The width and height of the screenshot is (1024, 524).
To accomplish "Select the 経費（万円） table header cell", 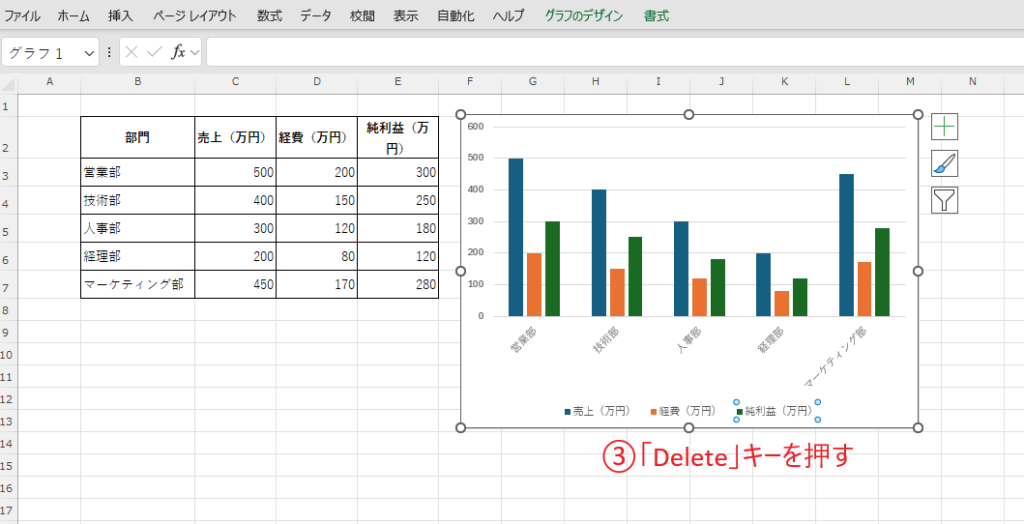I will coord(317,137).
